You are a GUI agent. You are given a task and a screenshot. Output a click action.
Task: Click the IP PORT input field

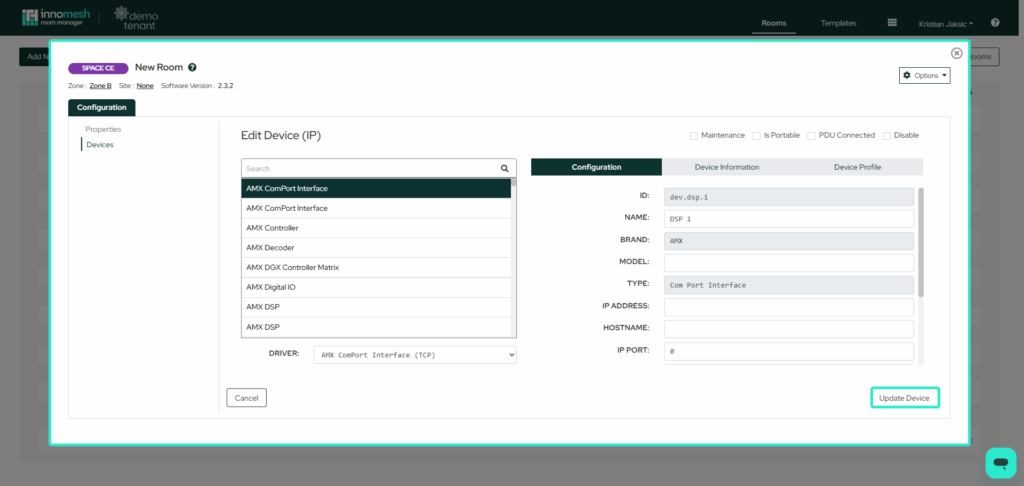[x=789, y=351]
